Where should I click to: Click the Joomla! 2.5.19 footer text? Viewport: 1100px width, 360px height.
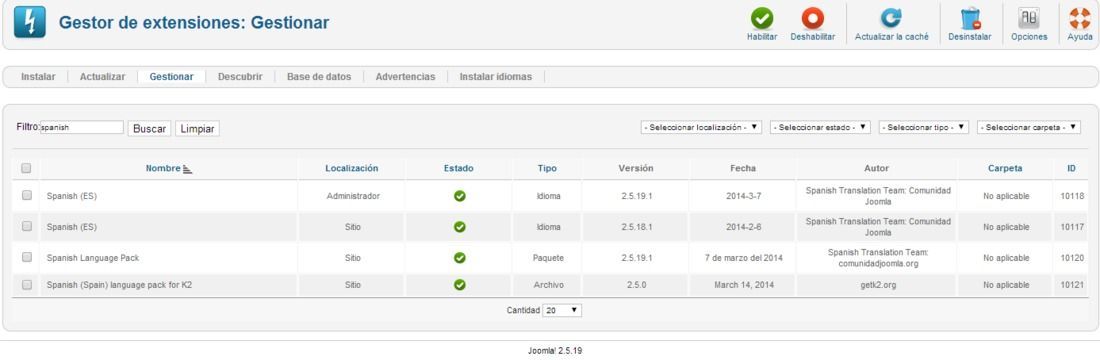point(554,351)
